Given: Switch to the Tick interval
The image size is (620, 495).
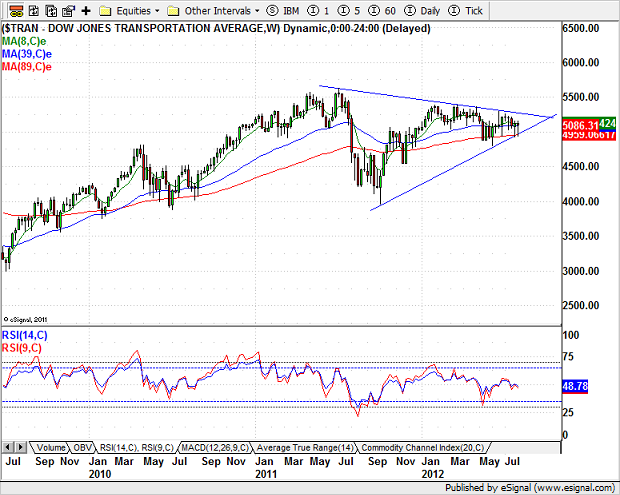Looking at the screenshot, I should point(465,11).
